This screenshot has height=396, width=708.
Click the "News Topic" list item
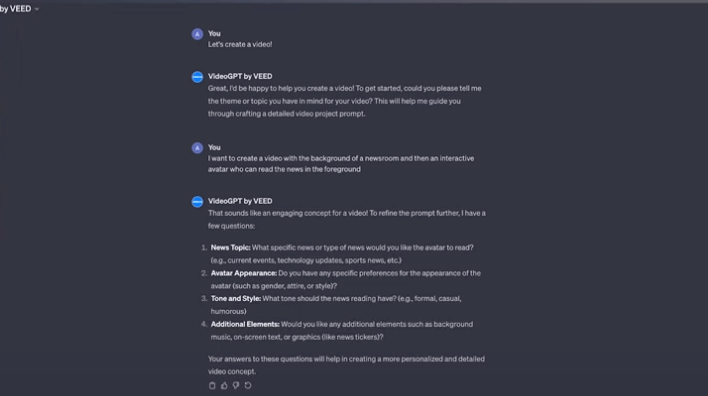click(x=342, y=254)
